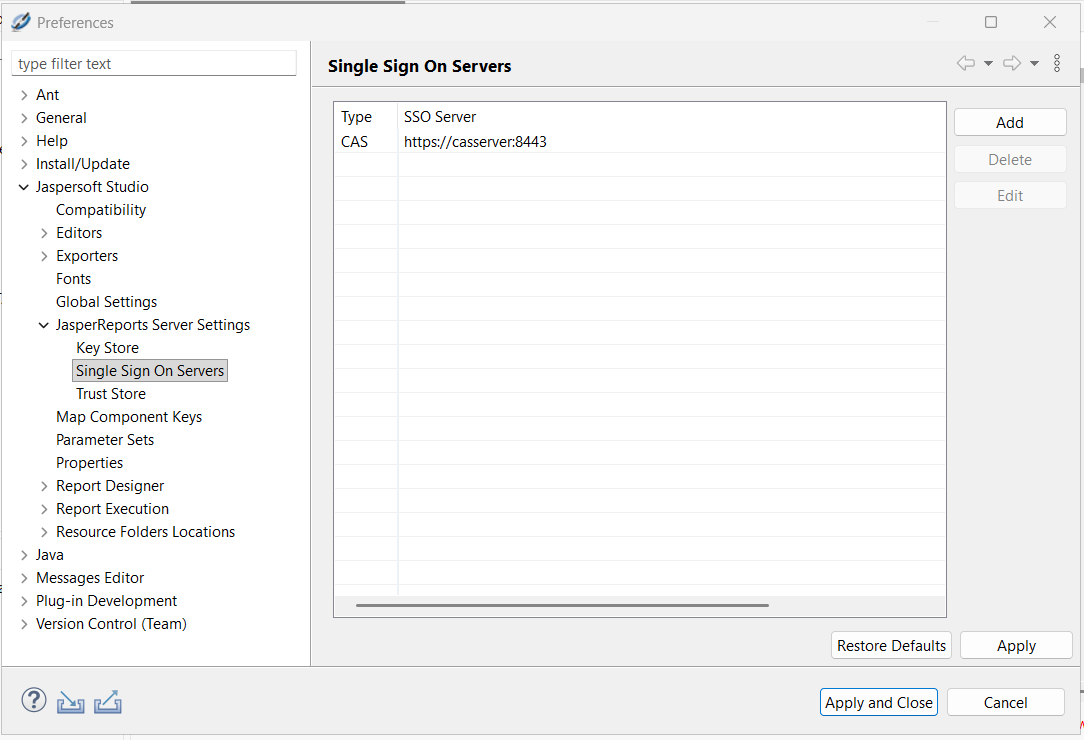Open the forward history dropdown arrow
Screen dimensions: 1084x740
(1034, 64)
